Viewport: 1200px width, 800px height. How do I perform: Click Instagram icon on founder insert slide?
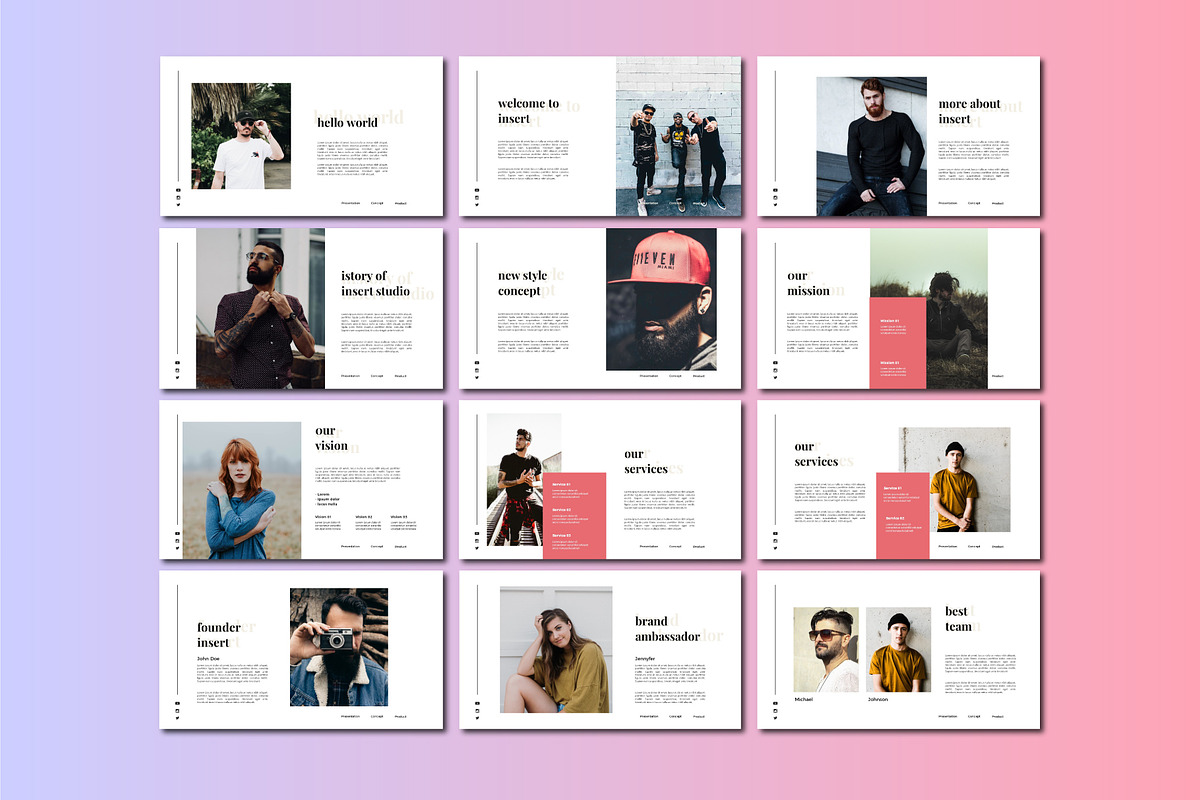coord(178,712)
